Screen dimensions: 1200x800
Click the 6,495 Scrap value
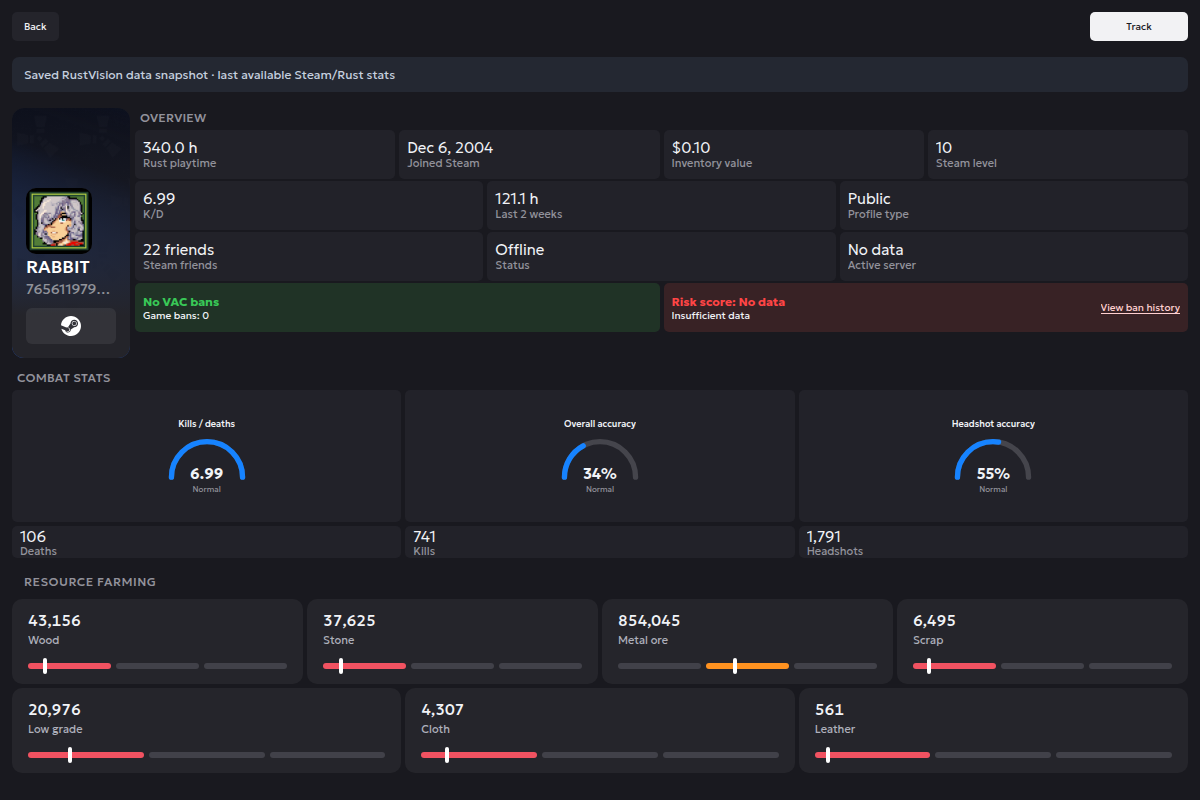tap(934, 621)
